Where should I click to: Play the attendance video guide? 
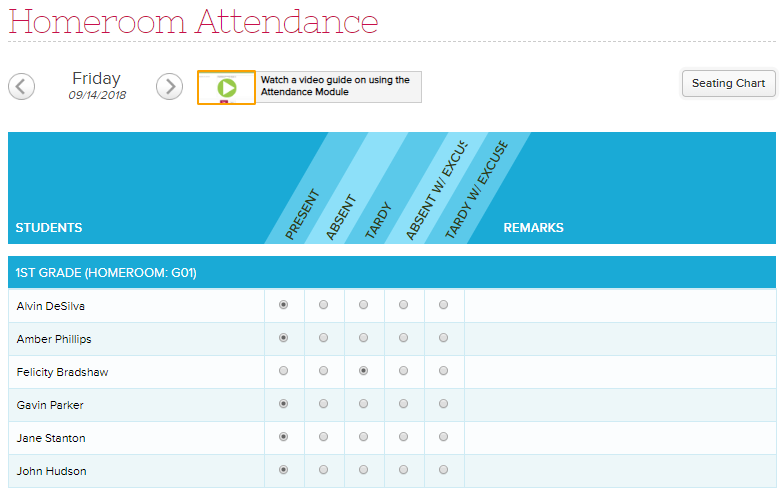point(226,88)
